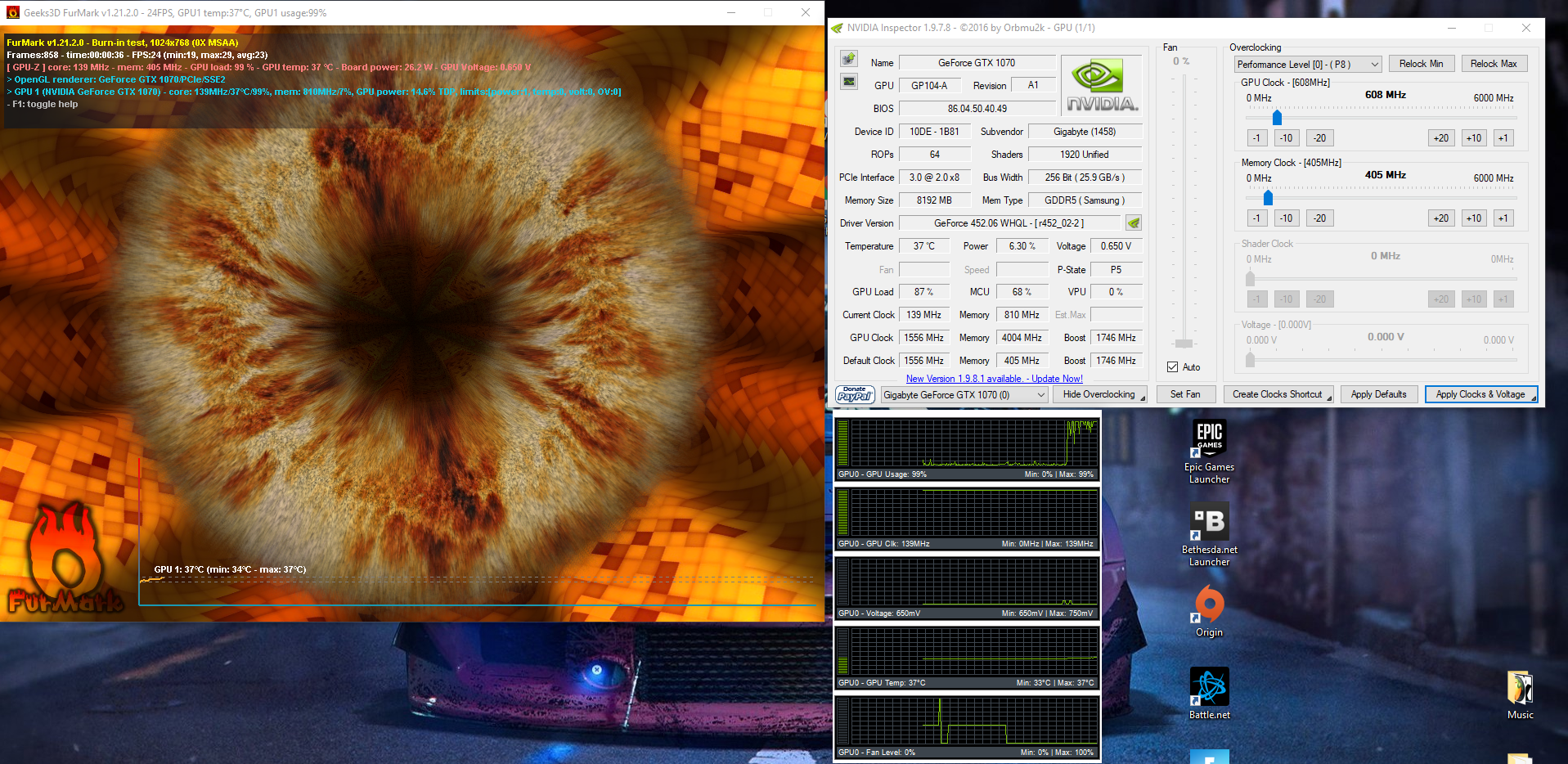The image size is (1568, 764).
Task: Decrease GPU Clock by 20 MHz
Action: point(1319,138)
